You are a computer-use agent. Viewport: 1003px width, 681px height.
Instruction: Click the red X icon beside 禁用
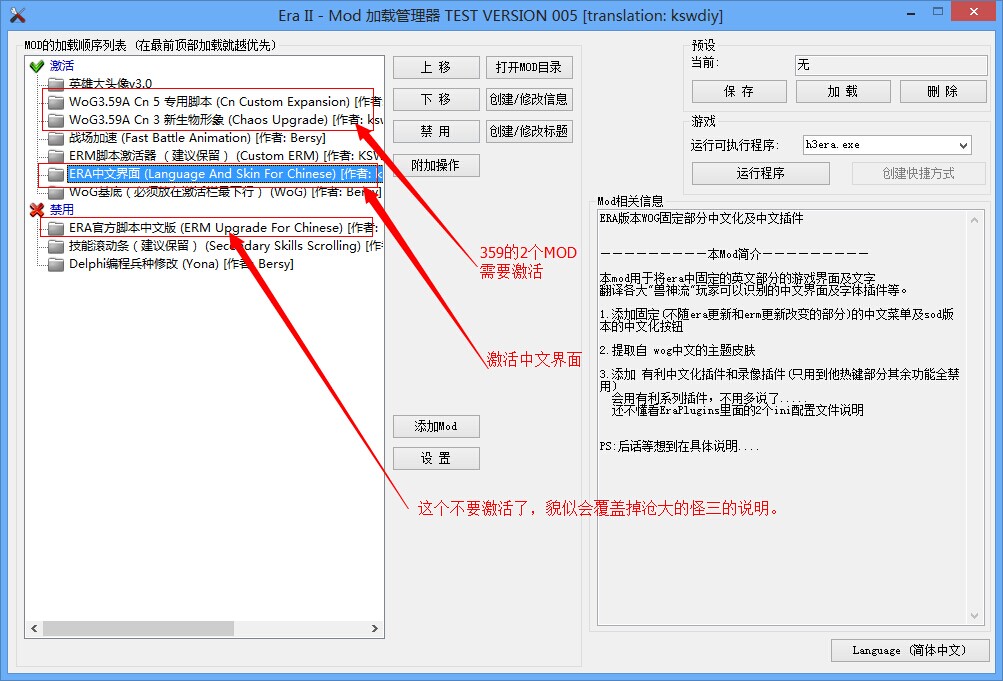pos(37,210)
